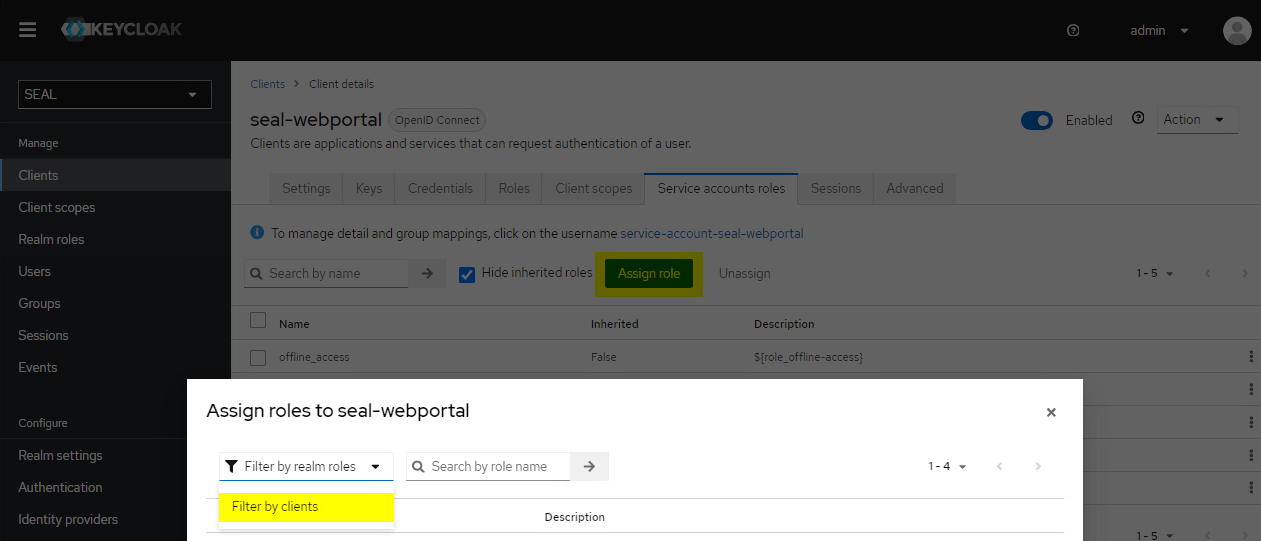
Task: Click help icon beside Enabled toggle
Action: (1137, 118)
